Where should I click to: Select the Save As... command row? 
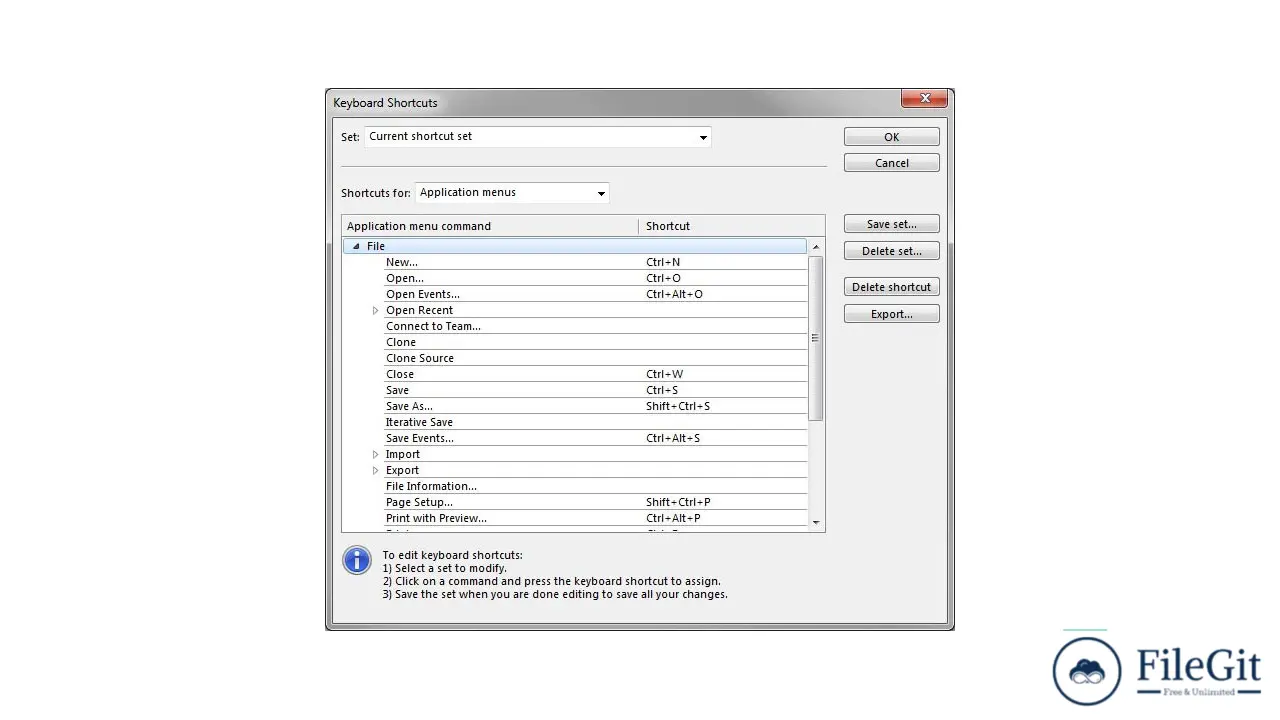pyautogui.click(x=595, y=406)
